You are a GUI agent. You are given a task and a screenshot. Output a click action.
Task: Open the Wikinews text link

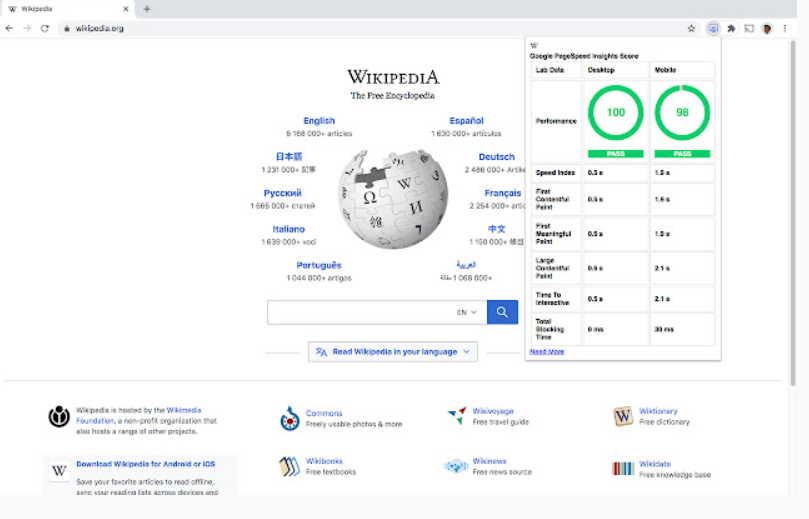(489, 461)
